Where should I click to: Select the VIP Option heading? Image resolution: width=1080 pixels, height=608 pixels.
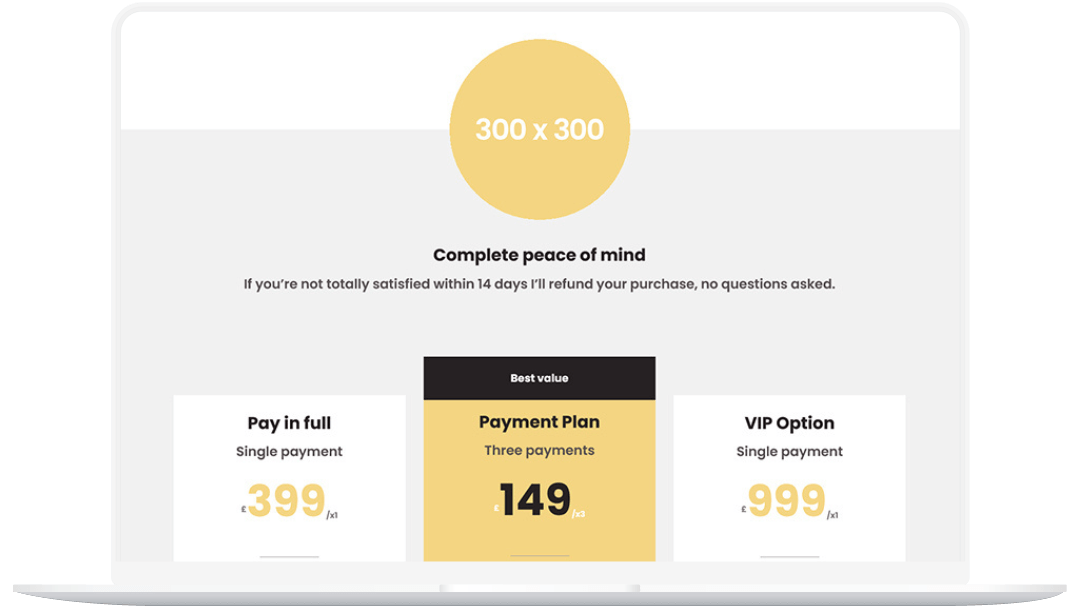click(789, 423)
